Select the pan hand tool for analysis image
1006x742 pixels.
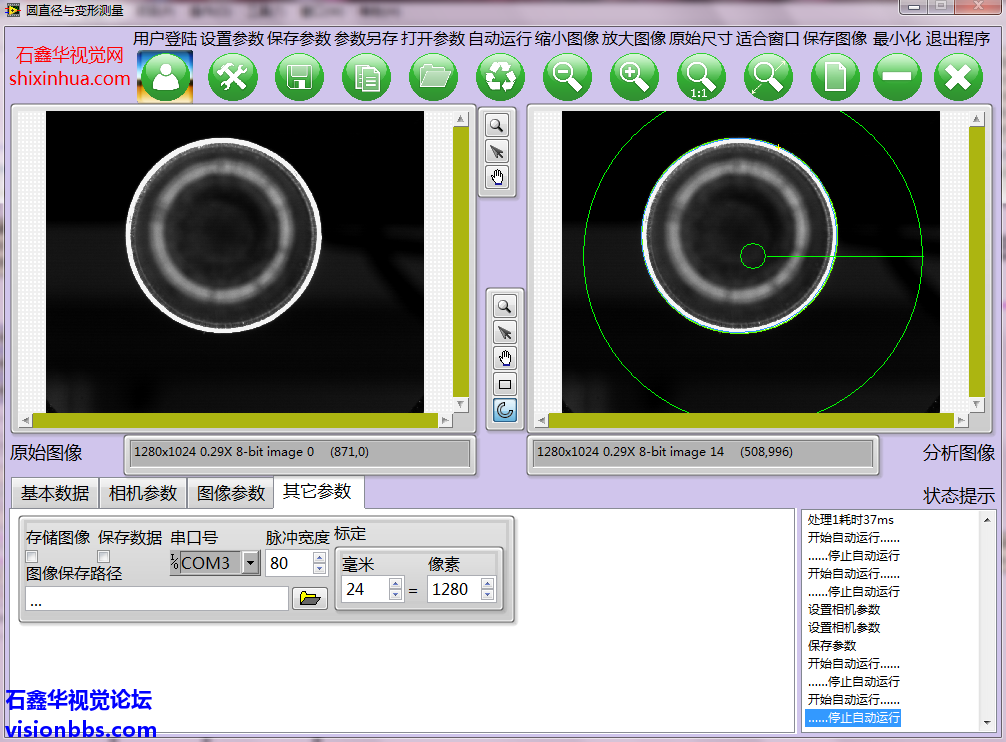coord(505,358)
